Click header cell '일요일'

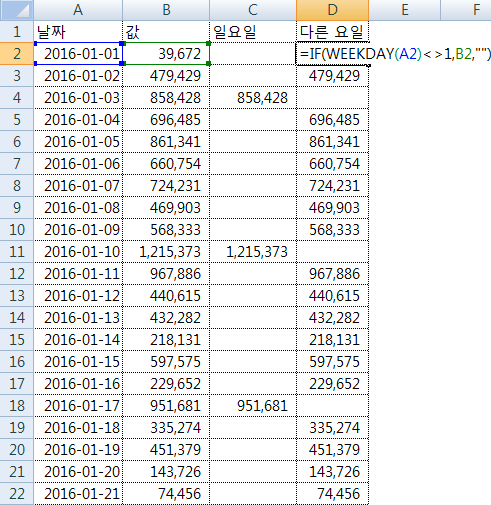253,32
